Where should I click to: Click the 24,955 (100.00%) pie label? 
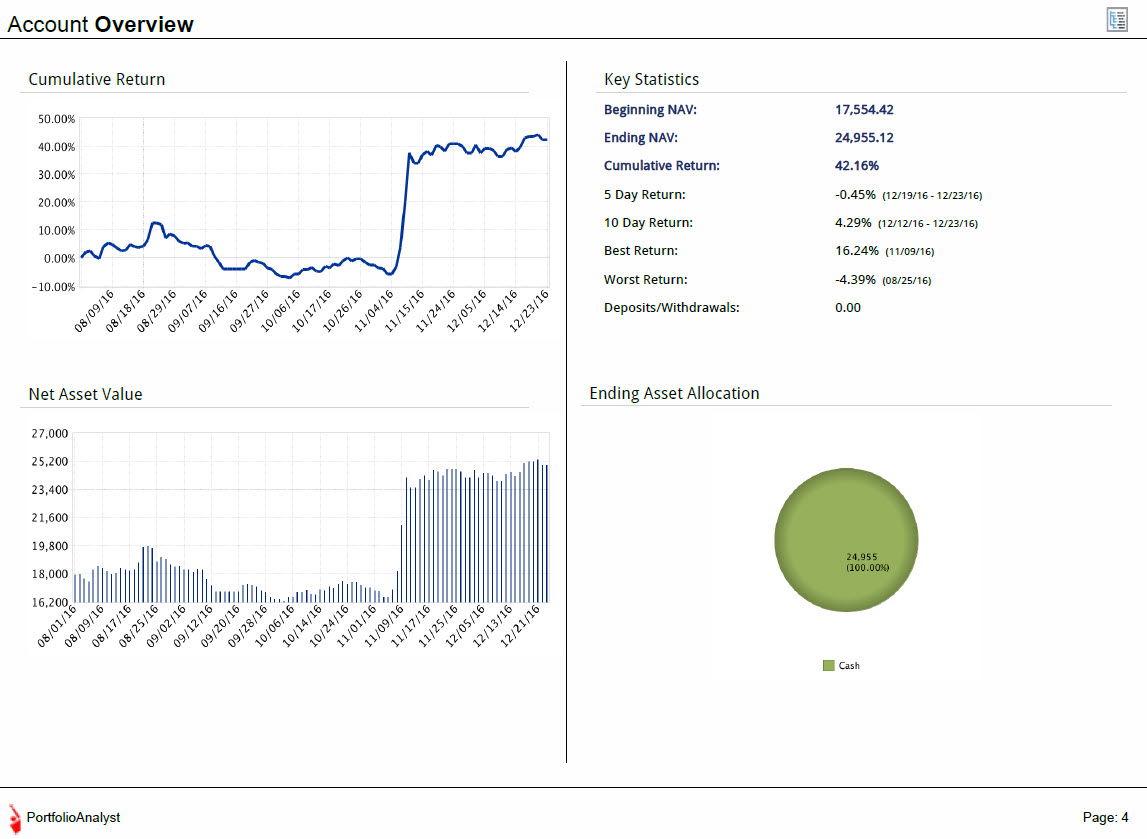tap(867, 562)
